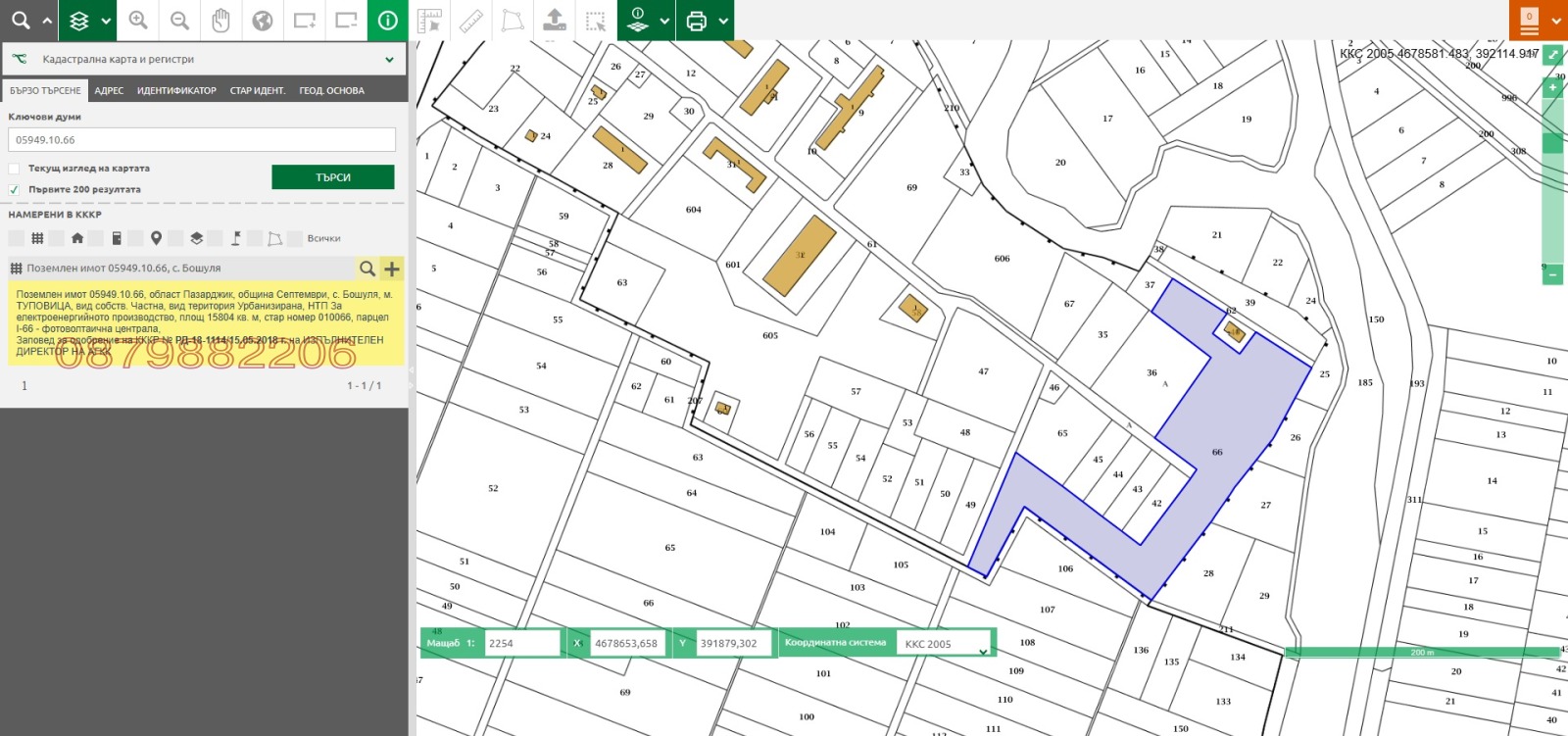Expand the 'Кадастрална карта и регистри' dropdown
The height and width of the screenshot is (736, 1568).
(389, 60)
